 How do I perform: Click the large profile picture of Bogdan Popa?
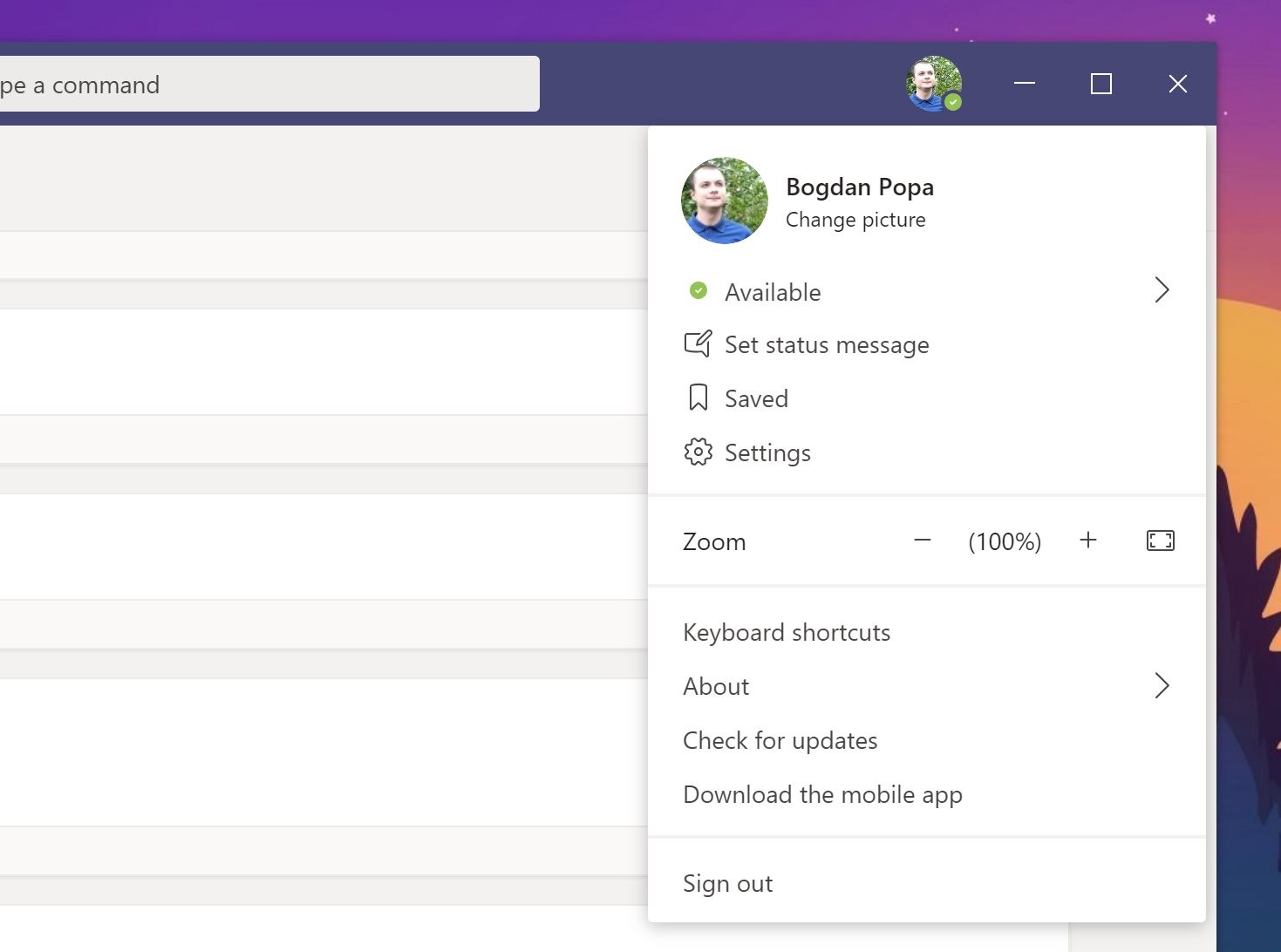coord(725,201)
